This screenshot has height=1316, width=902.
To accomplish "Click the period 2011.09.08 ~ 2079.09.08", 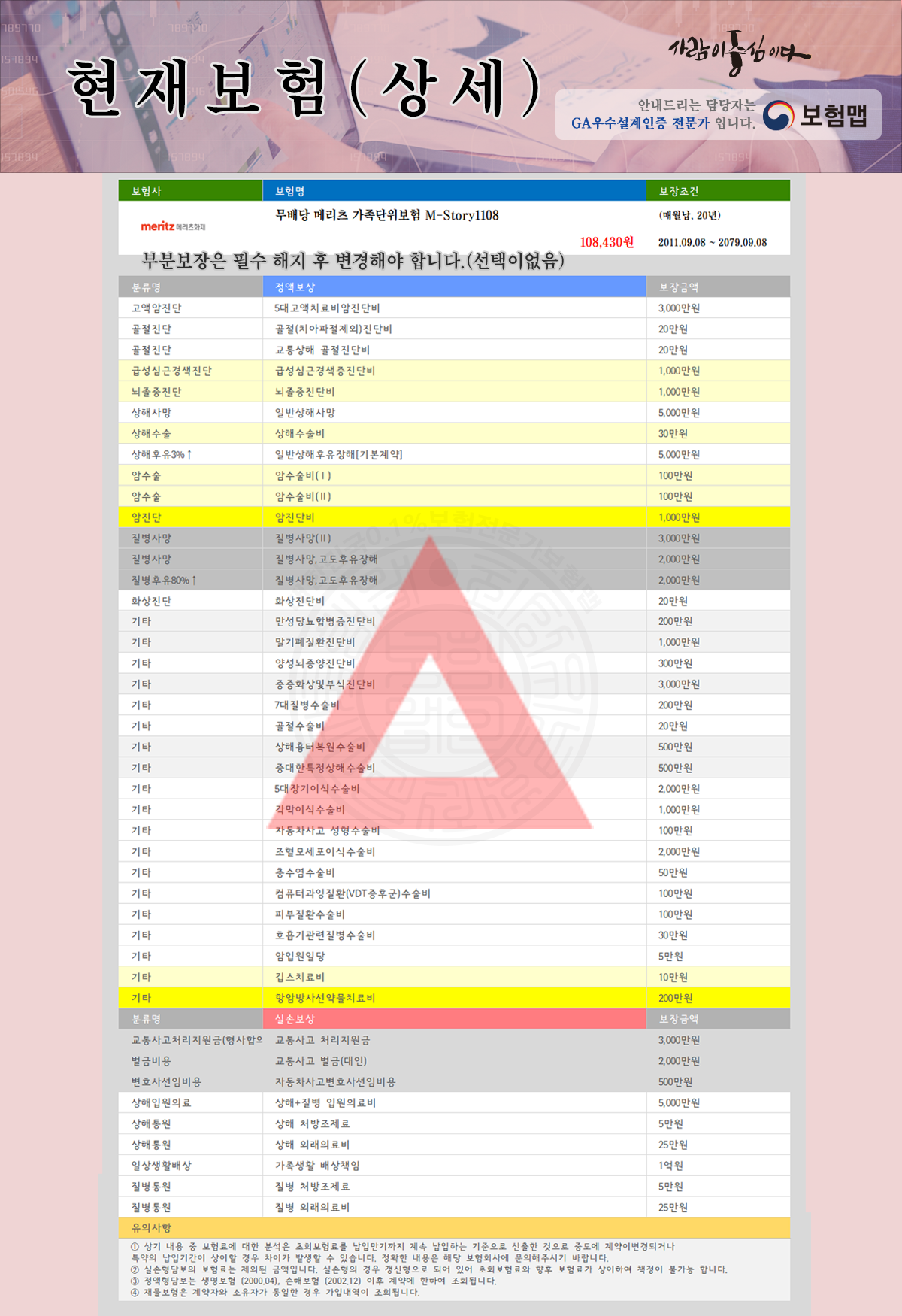I will pos(713,242).
